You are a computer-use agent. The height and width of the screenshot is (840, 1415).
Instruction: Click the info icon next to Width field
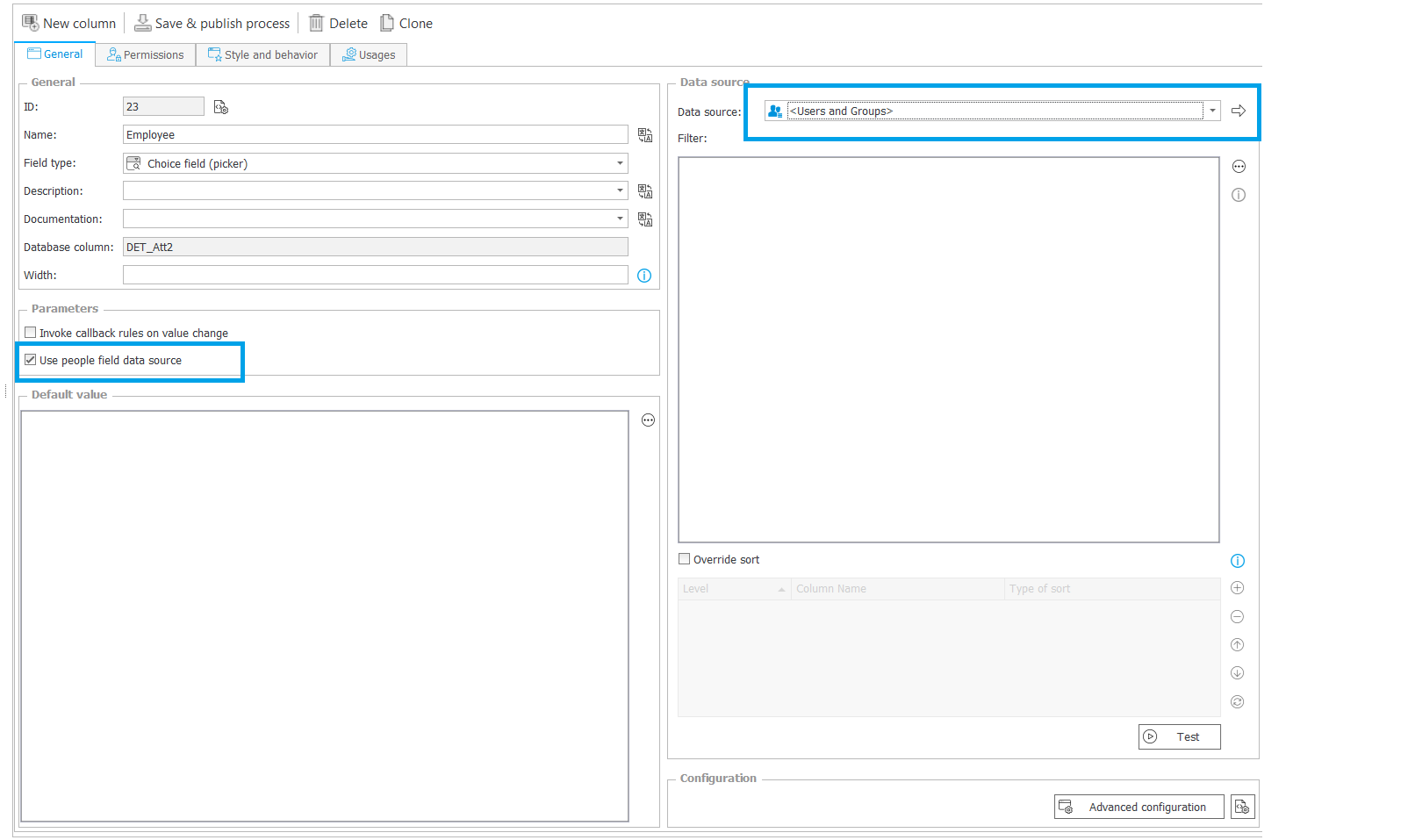[x=644, y=276]
